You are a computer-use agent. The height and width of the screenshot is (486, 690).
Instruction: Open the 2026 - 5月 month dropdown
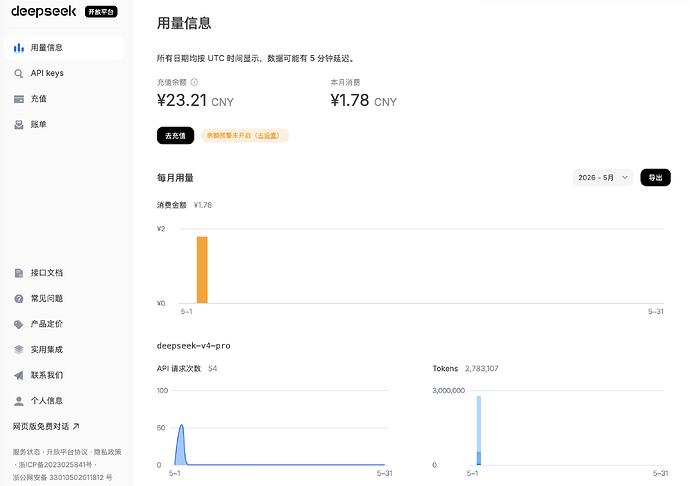[602, 177]
